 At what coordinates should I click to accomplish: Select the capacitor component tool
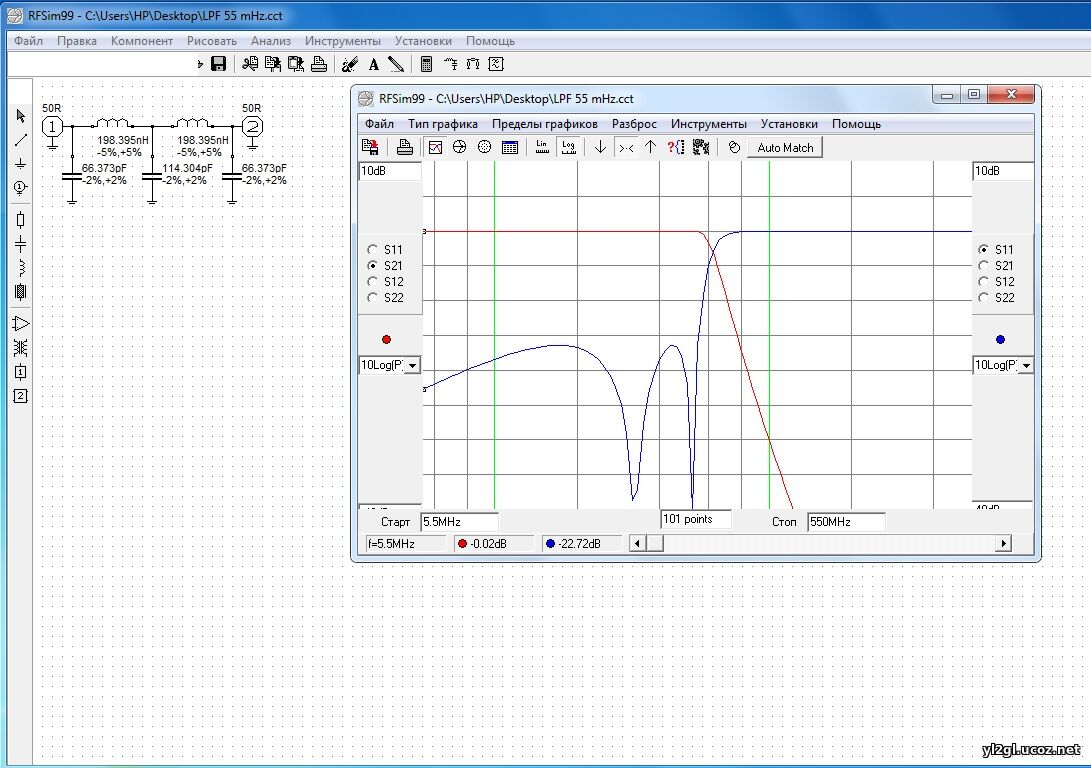[x=20, y=244]
